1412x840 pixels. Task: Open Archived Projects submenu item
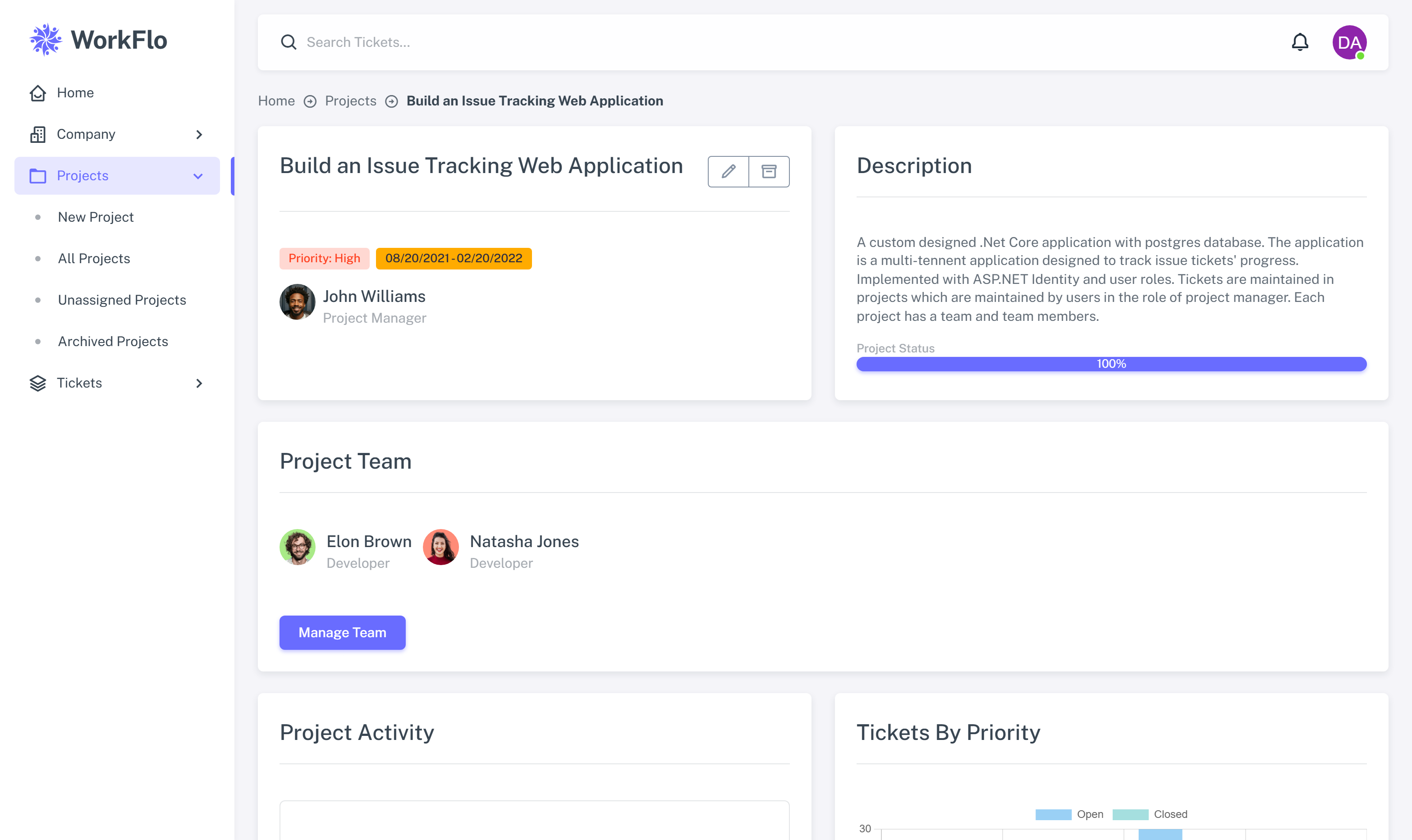(113, 341)
